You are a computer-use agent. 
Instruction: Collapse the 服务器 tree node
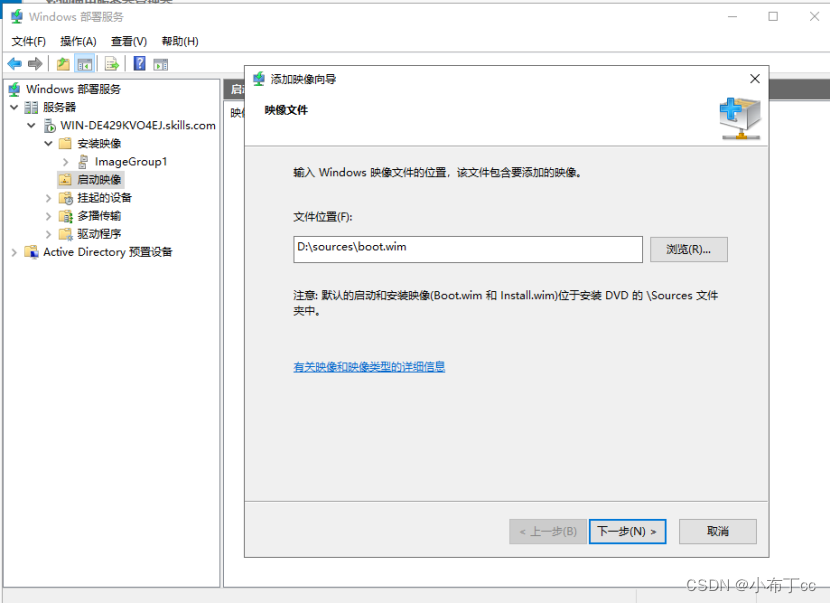14,108
